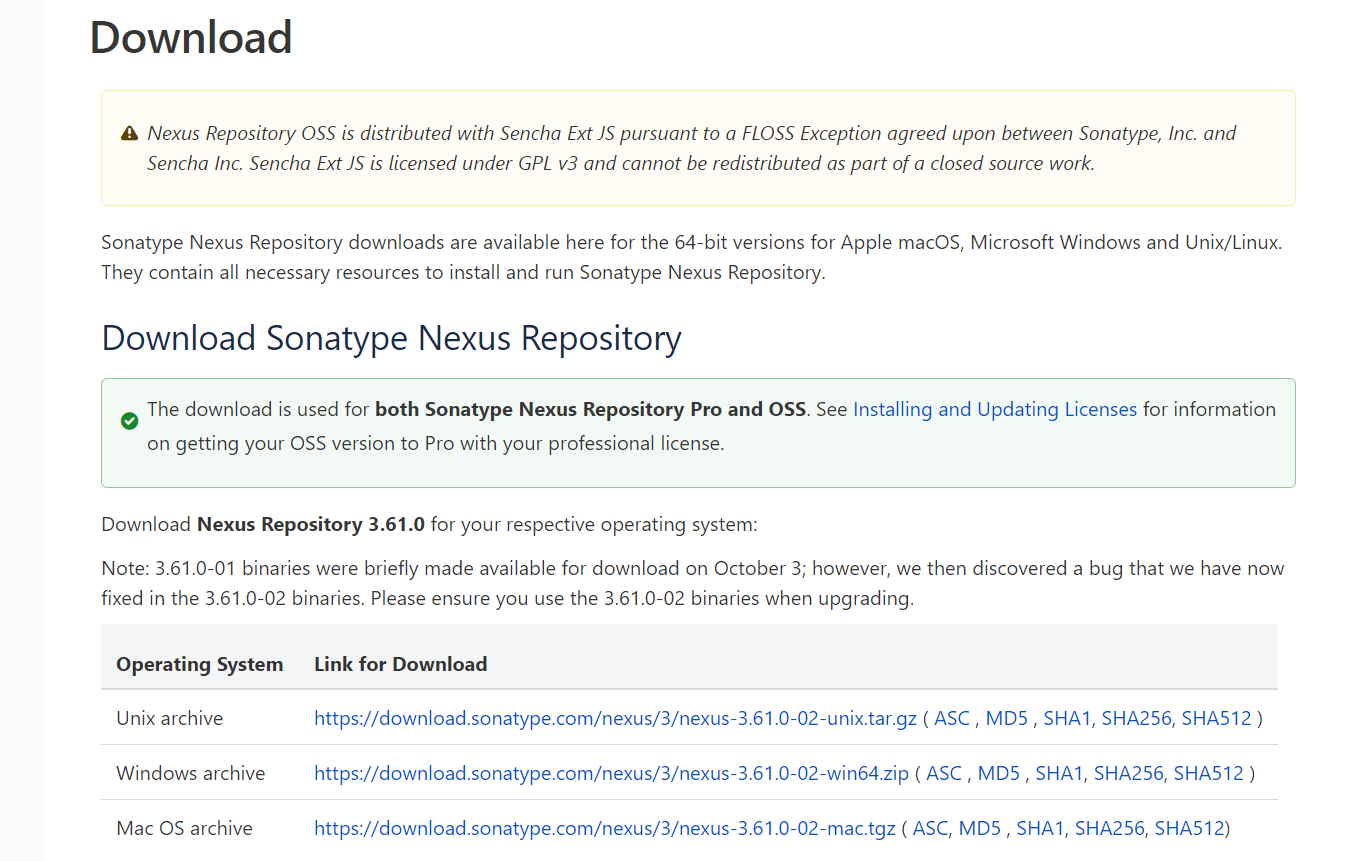Open ASC signature for Windows archive
Image resolution: width=1371 pixels, height=861 pixels.
tap(944, 773)
